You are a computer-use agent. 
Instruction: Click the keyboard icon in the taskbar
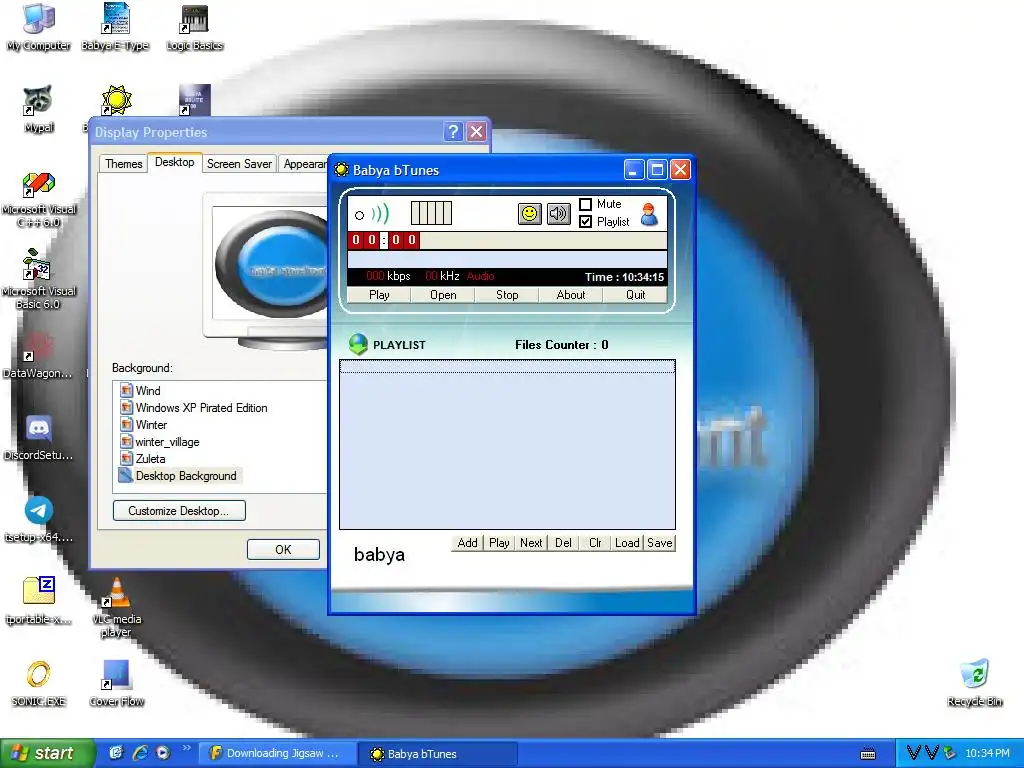(x=868, y=754)
